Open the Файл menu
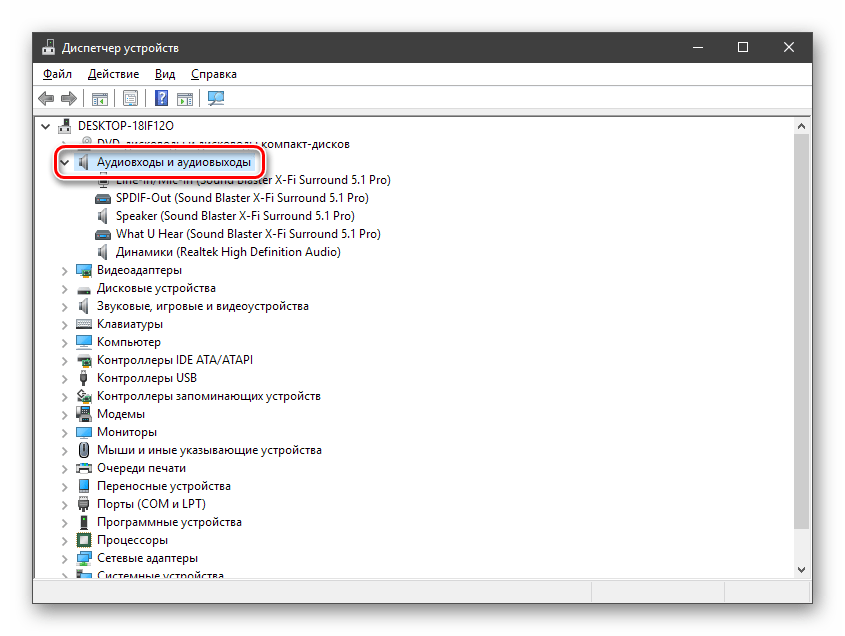 tap(57, 74)
